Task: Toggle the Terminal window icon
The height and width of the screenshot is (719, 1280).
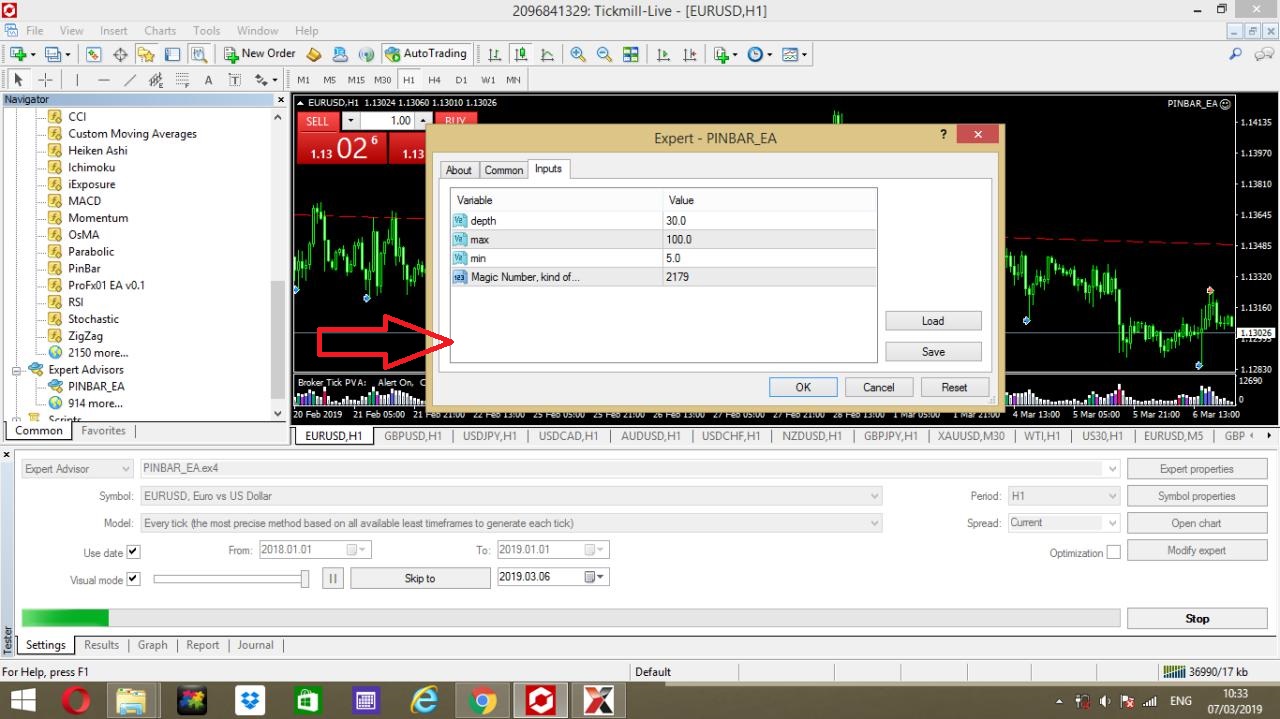Action: pyautogui.click(x=172, y=54)
